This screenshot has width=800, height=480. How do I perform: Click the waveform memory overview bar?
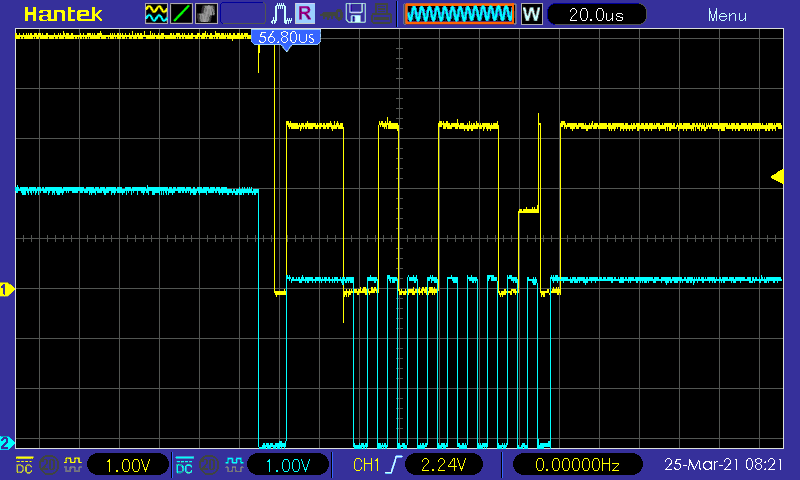(460, 14)
